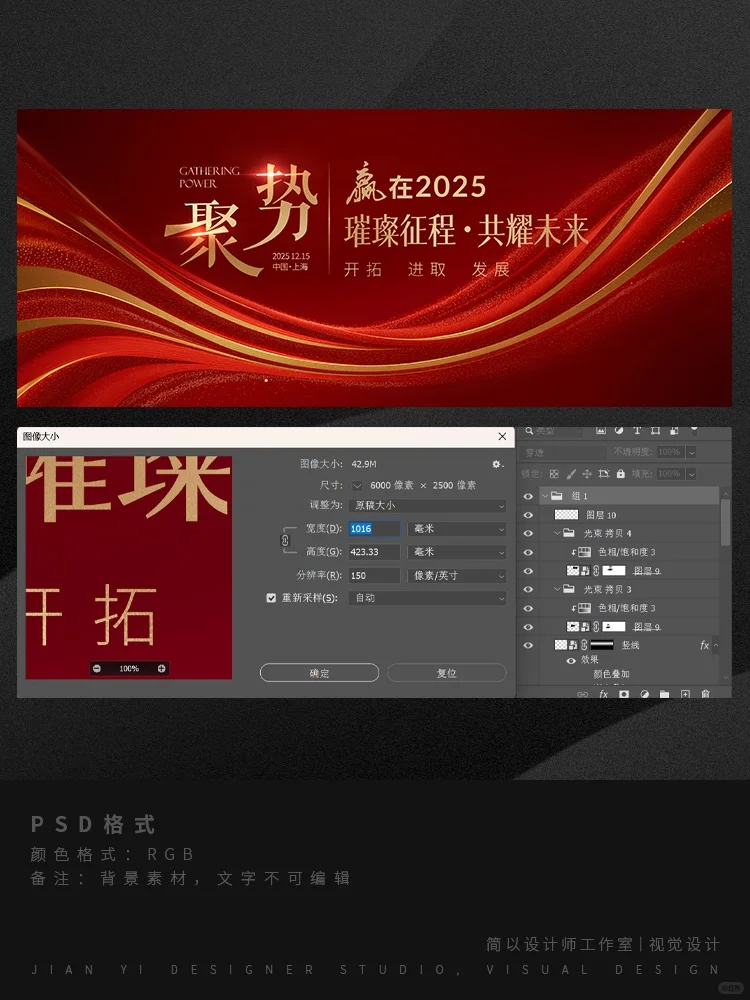This screenshot has width=750, height=1000.
Task: Add a layer mask at panel bottom
Action: [624, 694]
